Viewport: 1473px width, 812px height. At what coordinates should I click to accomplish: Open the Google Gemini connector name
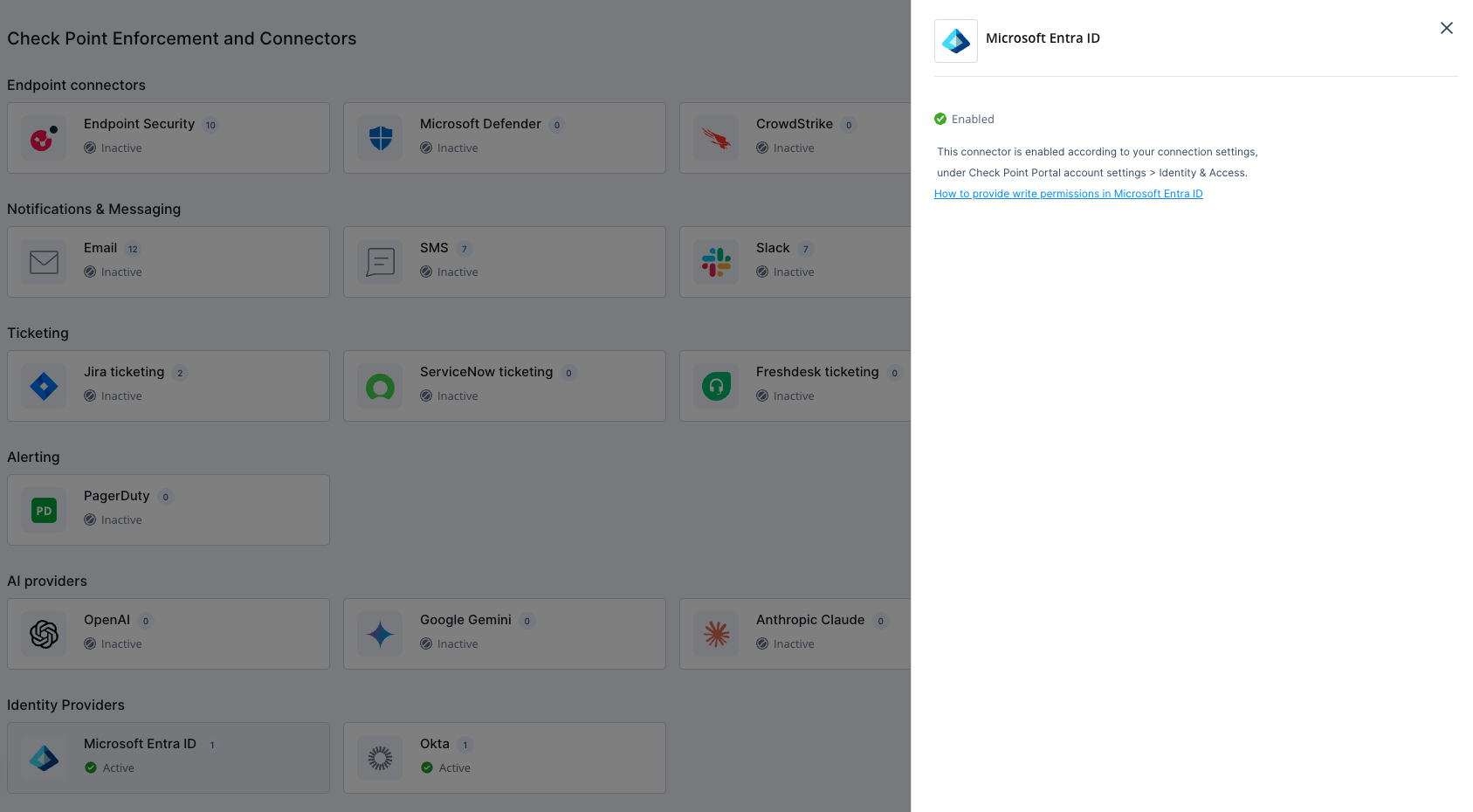pos(465,620)
